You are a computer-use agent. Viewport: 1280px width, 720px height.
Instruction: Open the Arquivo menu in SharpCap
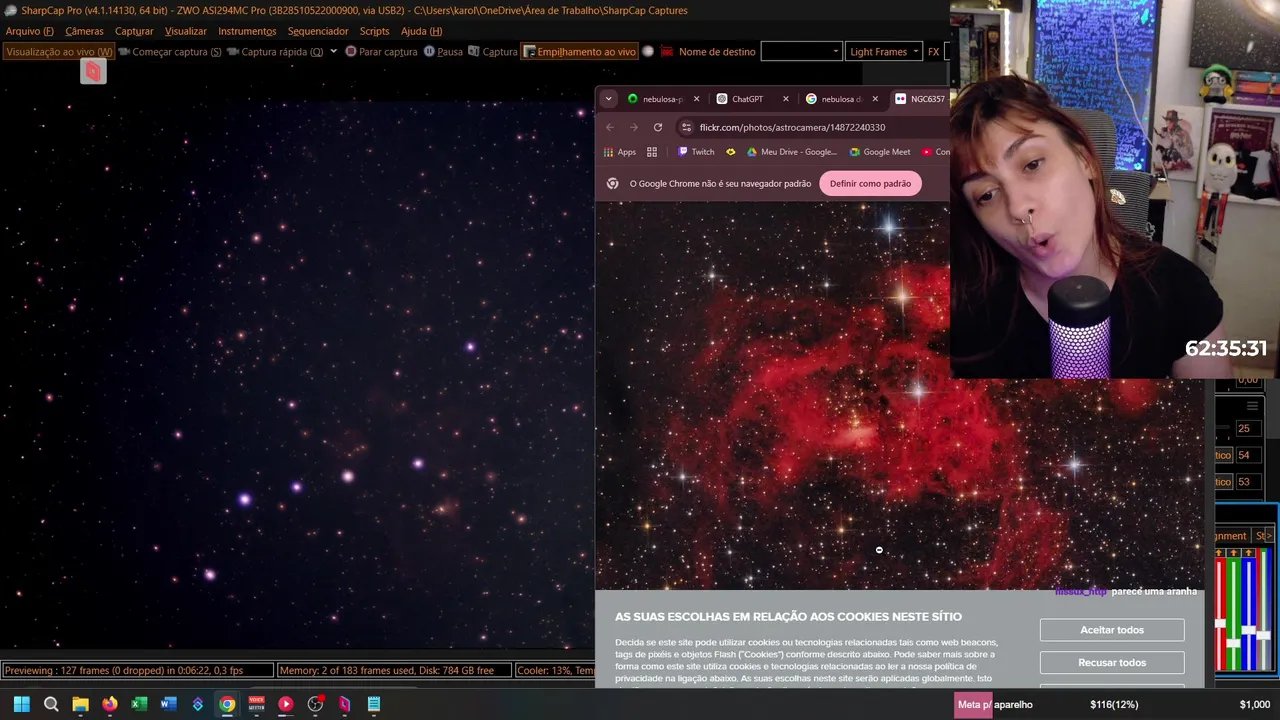click(29, 31)
